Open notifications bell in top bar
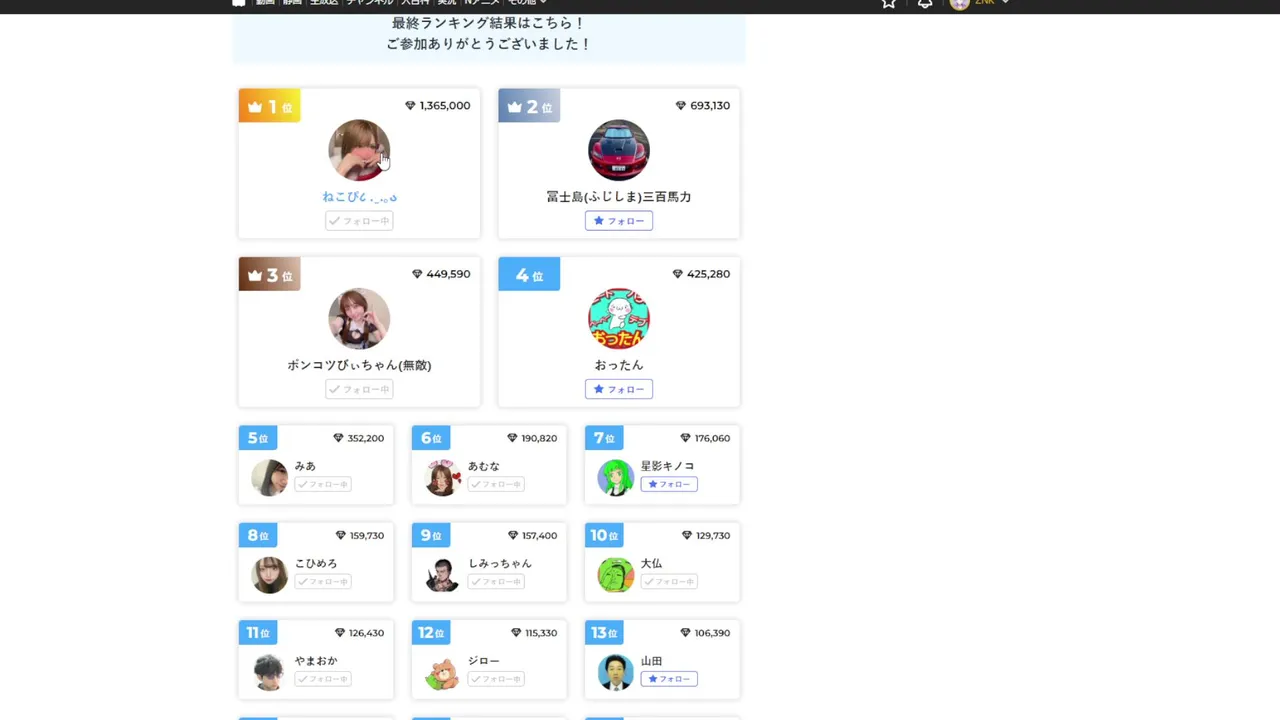Screen dimensions: 1280x720 coord(925,3)
